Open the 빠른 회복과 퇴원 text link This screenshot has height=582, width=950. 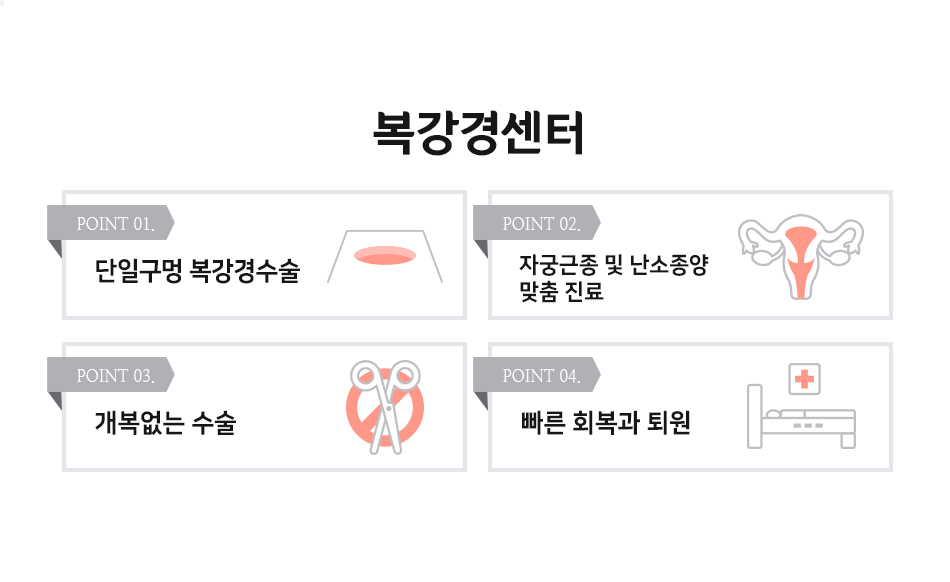pos(605,423)
